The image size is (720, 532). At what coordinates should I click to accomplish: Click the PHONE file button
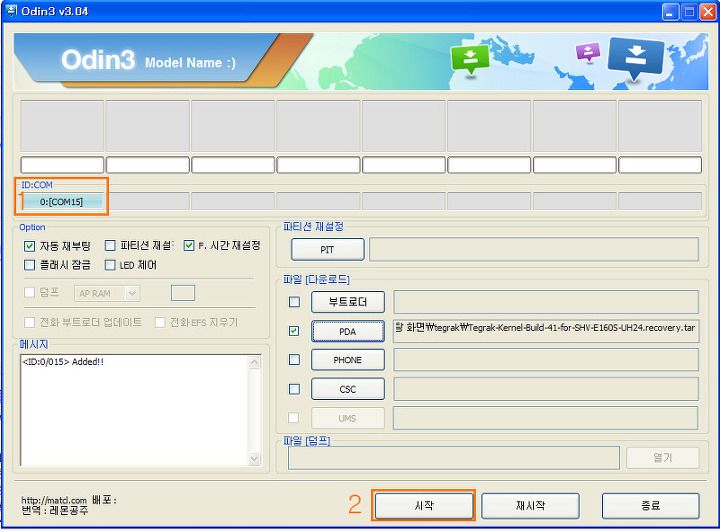tap(348, 360)
